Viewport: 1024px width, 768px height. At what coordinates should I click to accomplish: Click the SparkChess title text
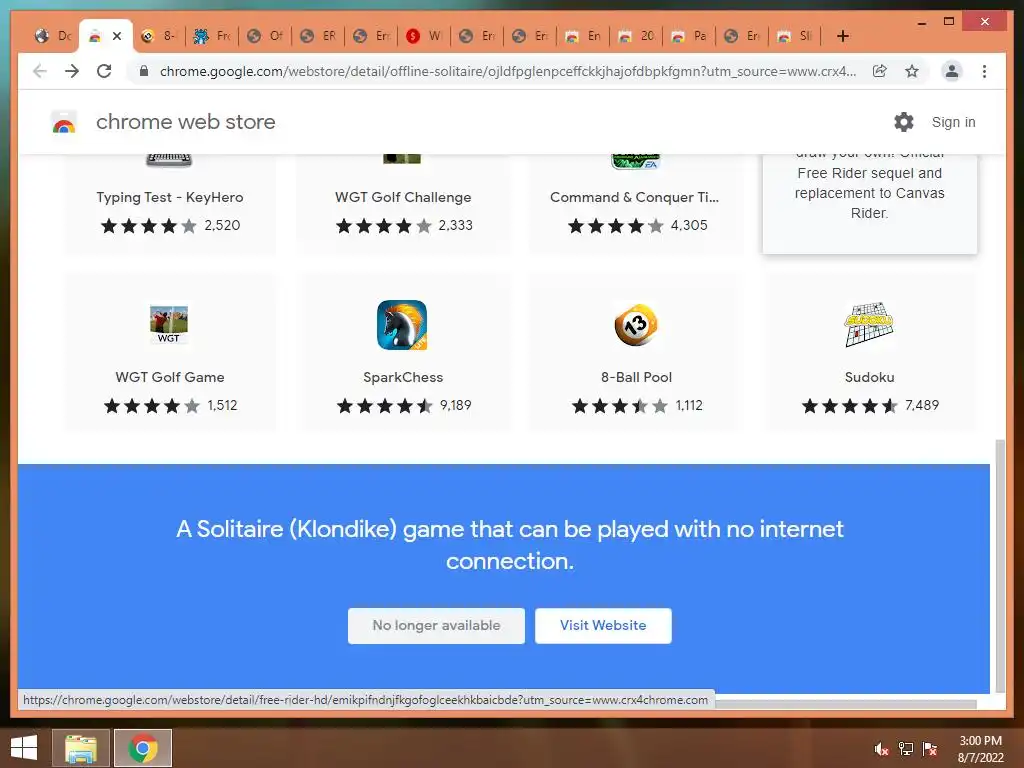pos(403,377)
